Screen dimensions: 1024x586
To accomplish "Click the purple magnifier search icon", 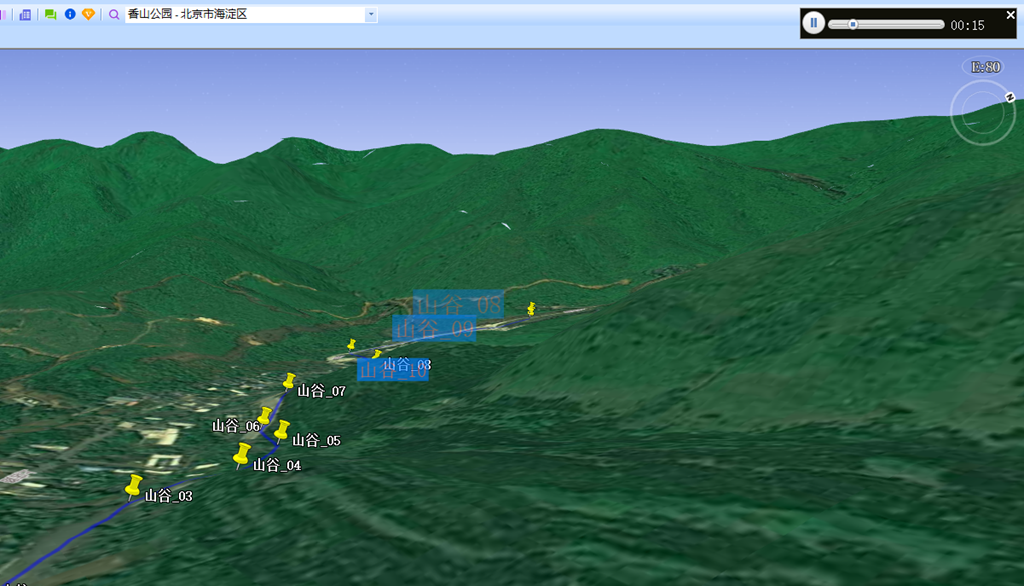I will click(114, 14).
